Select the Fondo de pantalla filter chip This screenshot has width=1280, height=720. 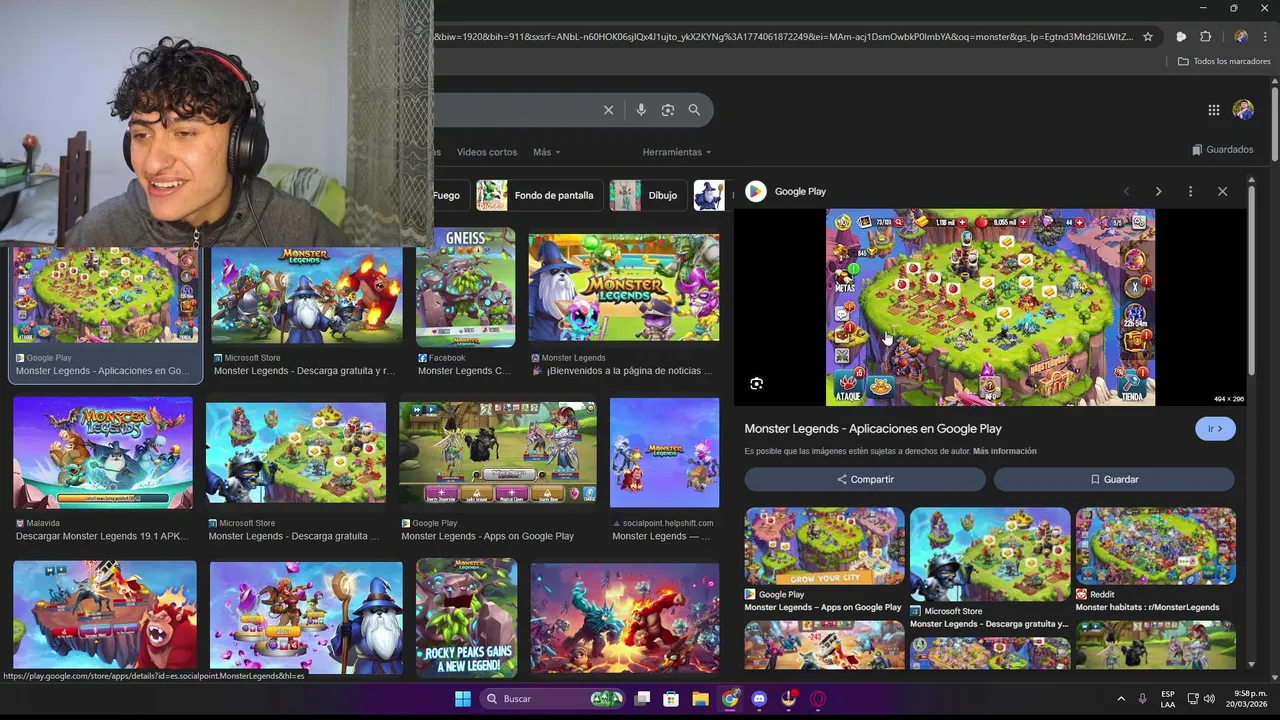pyautogui.click(x=539, y=195)
